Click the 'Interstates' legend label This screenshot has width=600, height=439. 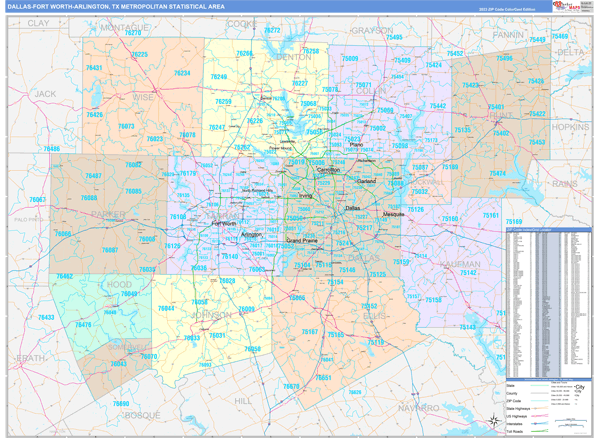coord(515,424)
